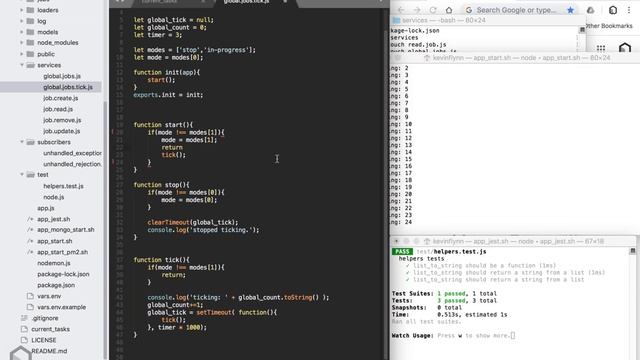640x360 pixels.
Task: Click the subscribers folder icon
Action: click(30, 142)
